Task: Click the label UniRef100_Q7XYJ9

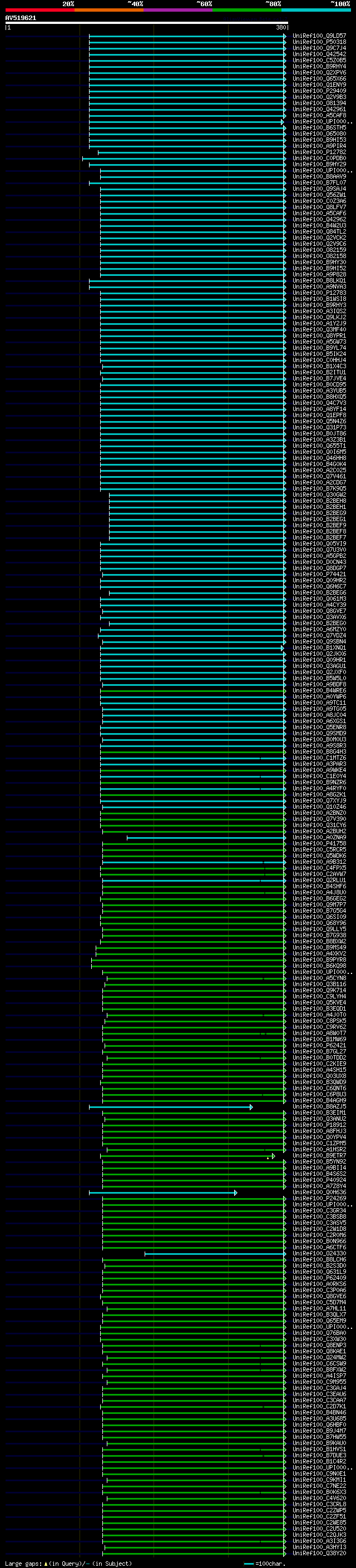Action: pos(319,800)
